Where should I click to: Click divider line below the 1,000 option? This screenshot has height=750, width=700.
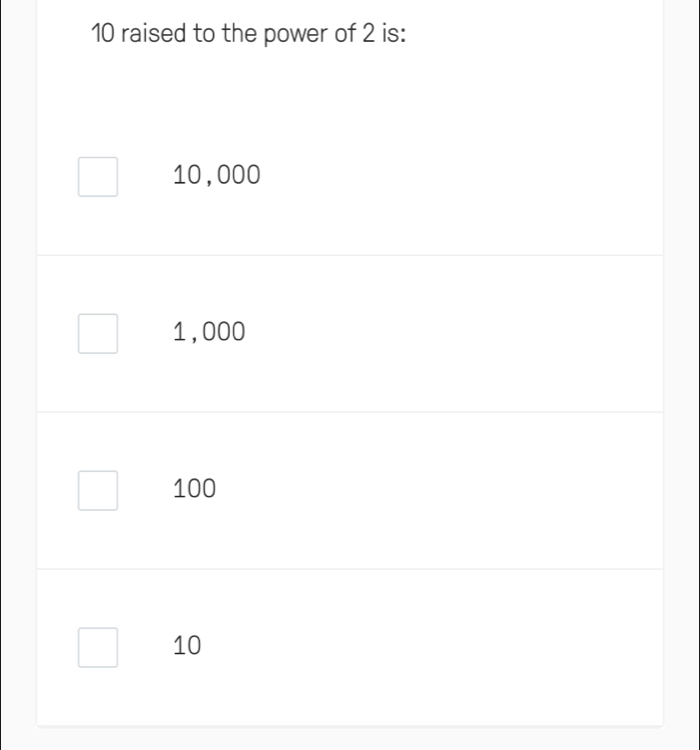pos(350,412)
